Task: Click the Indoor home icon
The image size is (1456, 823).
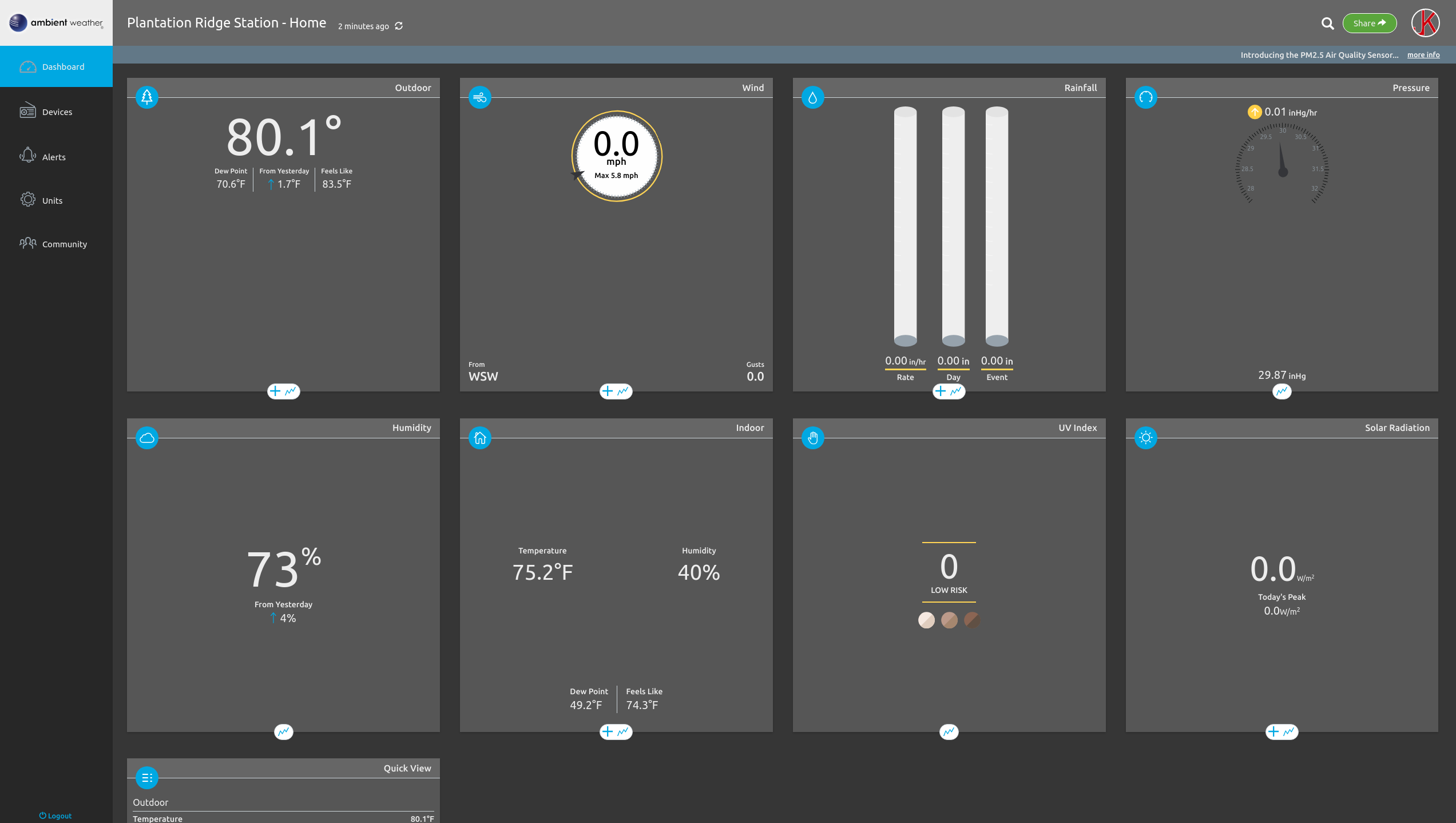Action: click(x=480, y=437)
